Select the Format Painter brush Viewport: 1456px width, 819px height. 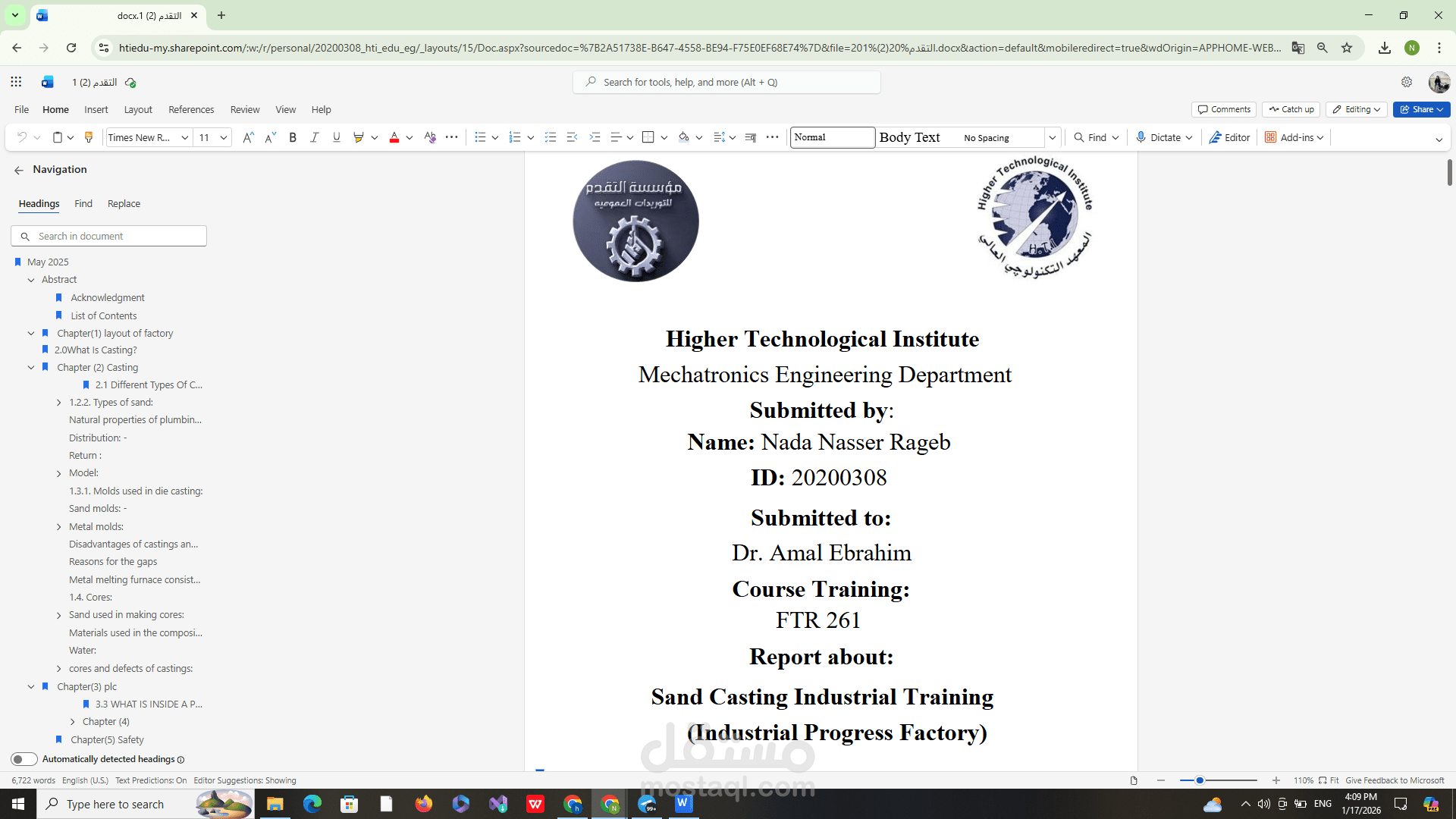[x=89, y=137]
